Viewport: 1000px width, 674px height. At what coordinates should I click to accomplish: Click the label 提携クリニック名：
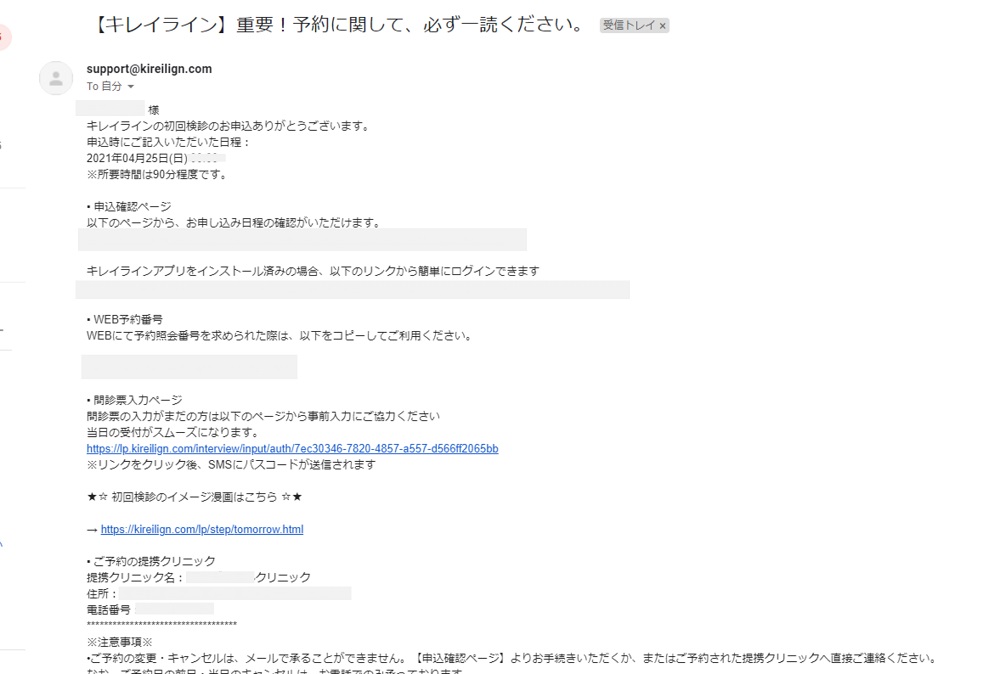(x=135, y=578)
